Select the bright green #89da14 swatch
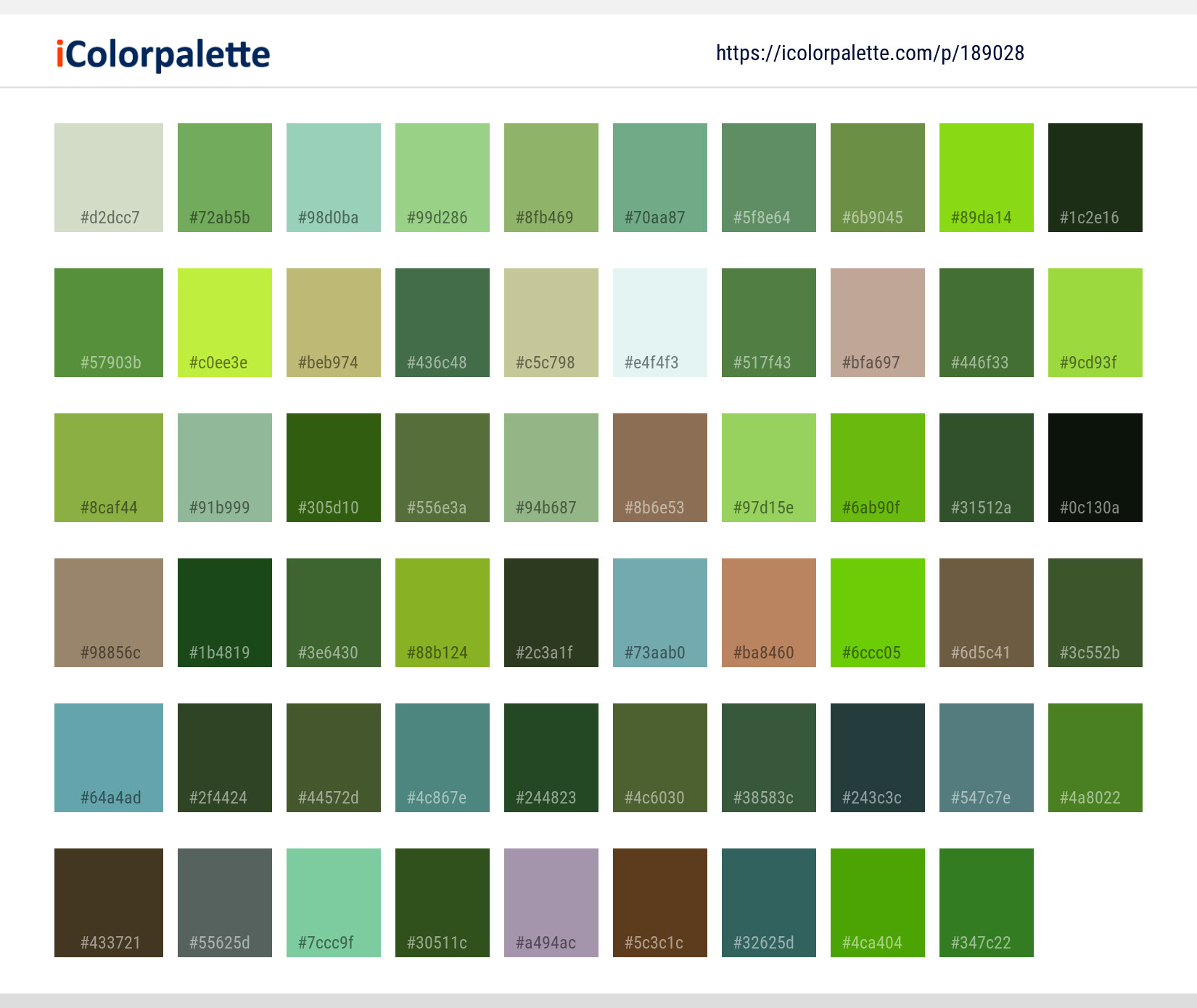 pos(987,178)
